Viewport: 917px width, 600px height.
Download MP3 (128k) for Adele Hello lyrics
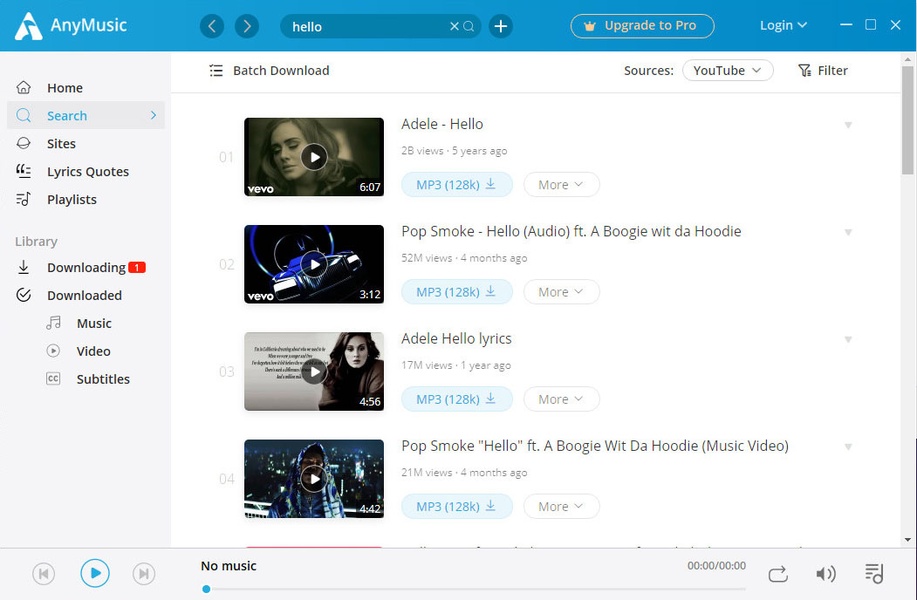click(x=457, y=399)
